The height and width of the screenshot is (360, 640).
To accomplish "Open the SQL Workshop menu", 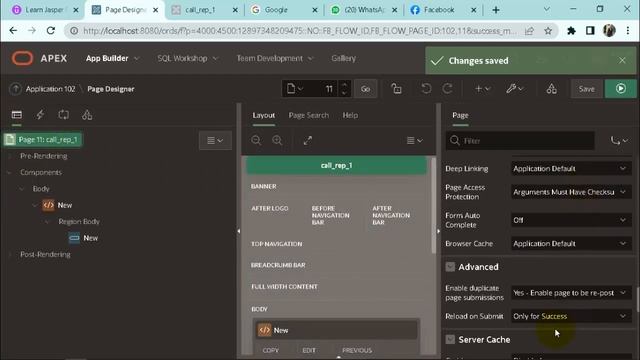I will pyautogui.click(x=187, y=58).
